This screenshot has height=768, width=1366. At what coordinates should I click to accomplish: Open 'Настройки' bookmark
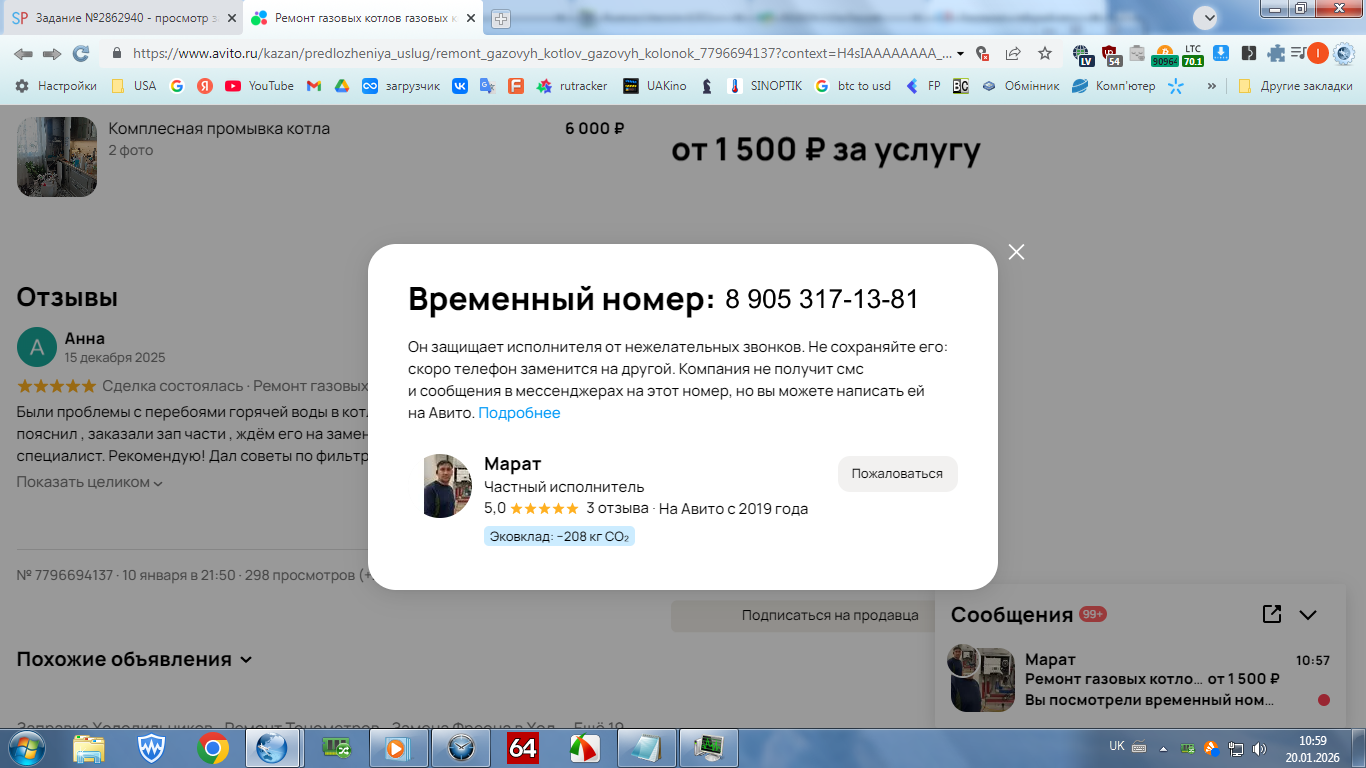pyautogui.click(x=56, y=86)
